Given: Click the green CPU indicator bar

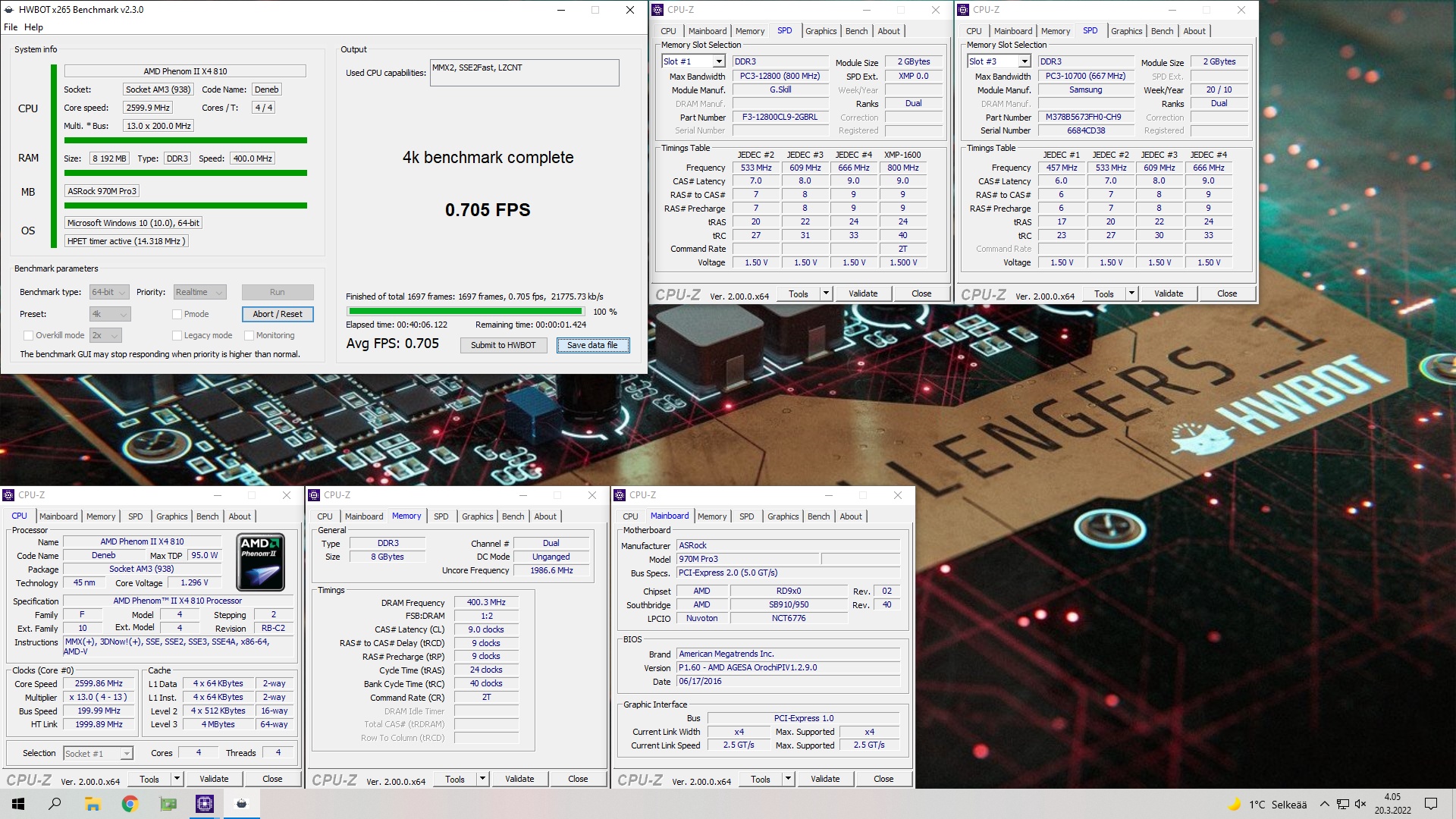Looking at the screenshot, I should [185, 140].
